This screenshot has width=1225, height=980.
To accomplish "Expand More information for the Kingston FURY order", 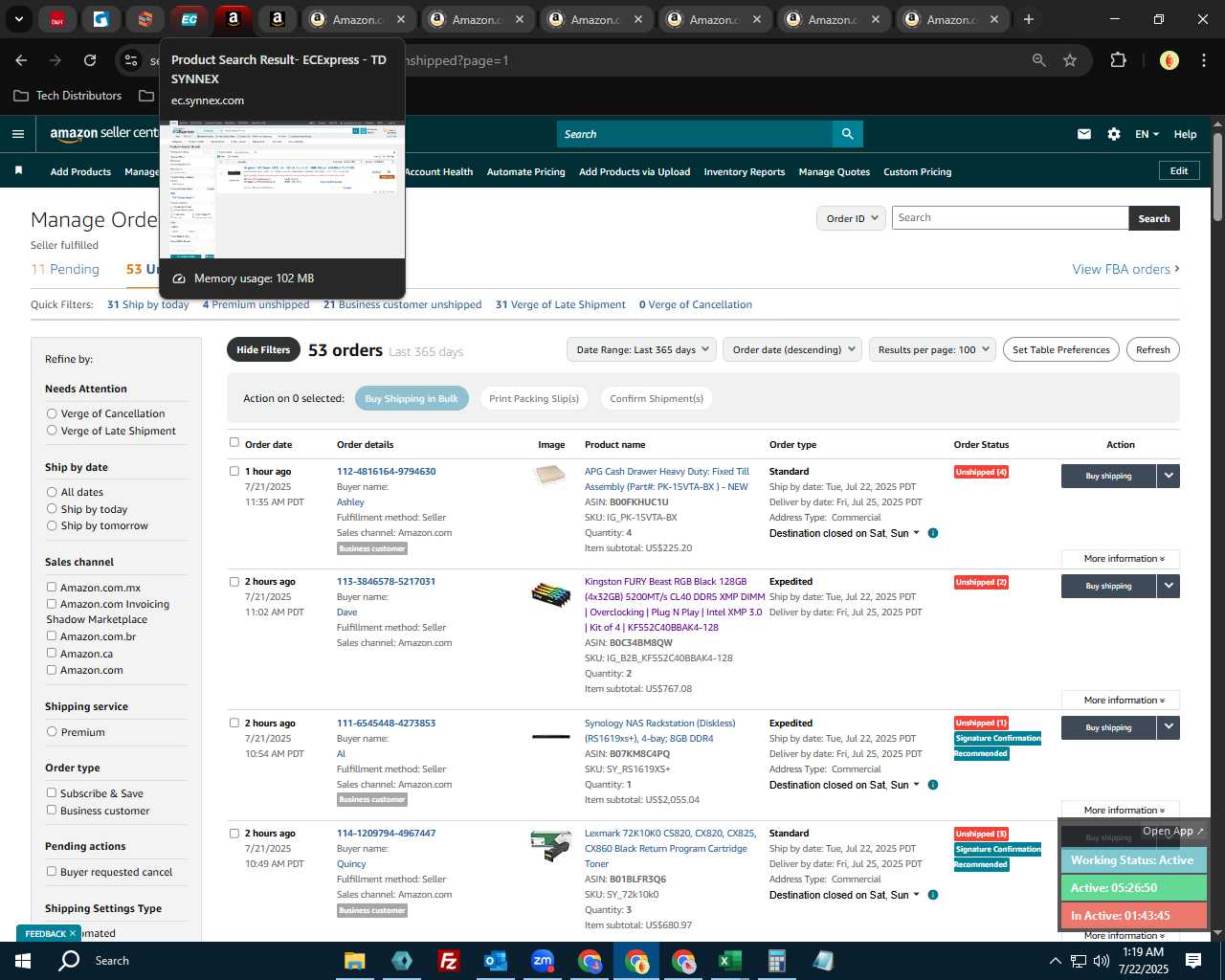I will pyautogui.click(x=1121, y=701).
